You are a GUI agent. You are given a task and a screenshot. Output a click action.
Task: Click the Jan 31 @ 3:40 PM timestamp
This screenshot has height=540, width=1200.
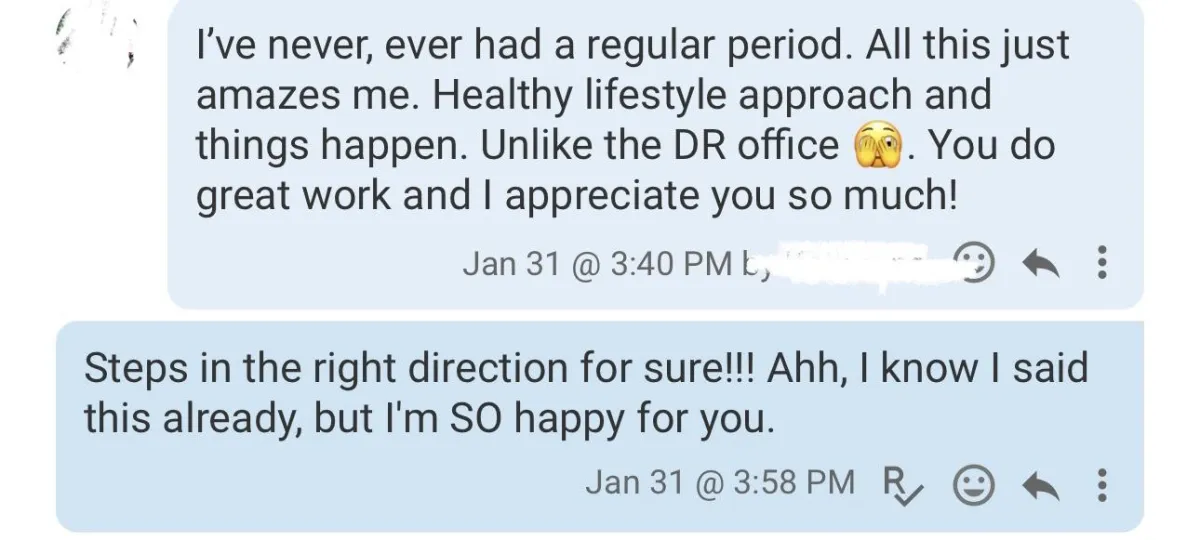point(598,263)
